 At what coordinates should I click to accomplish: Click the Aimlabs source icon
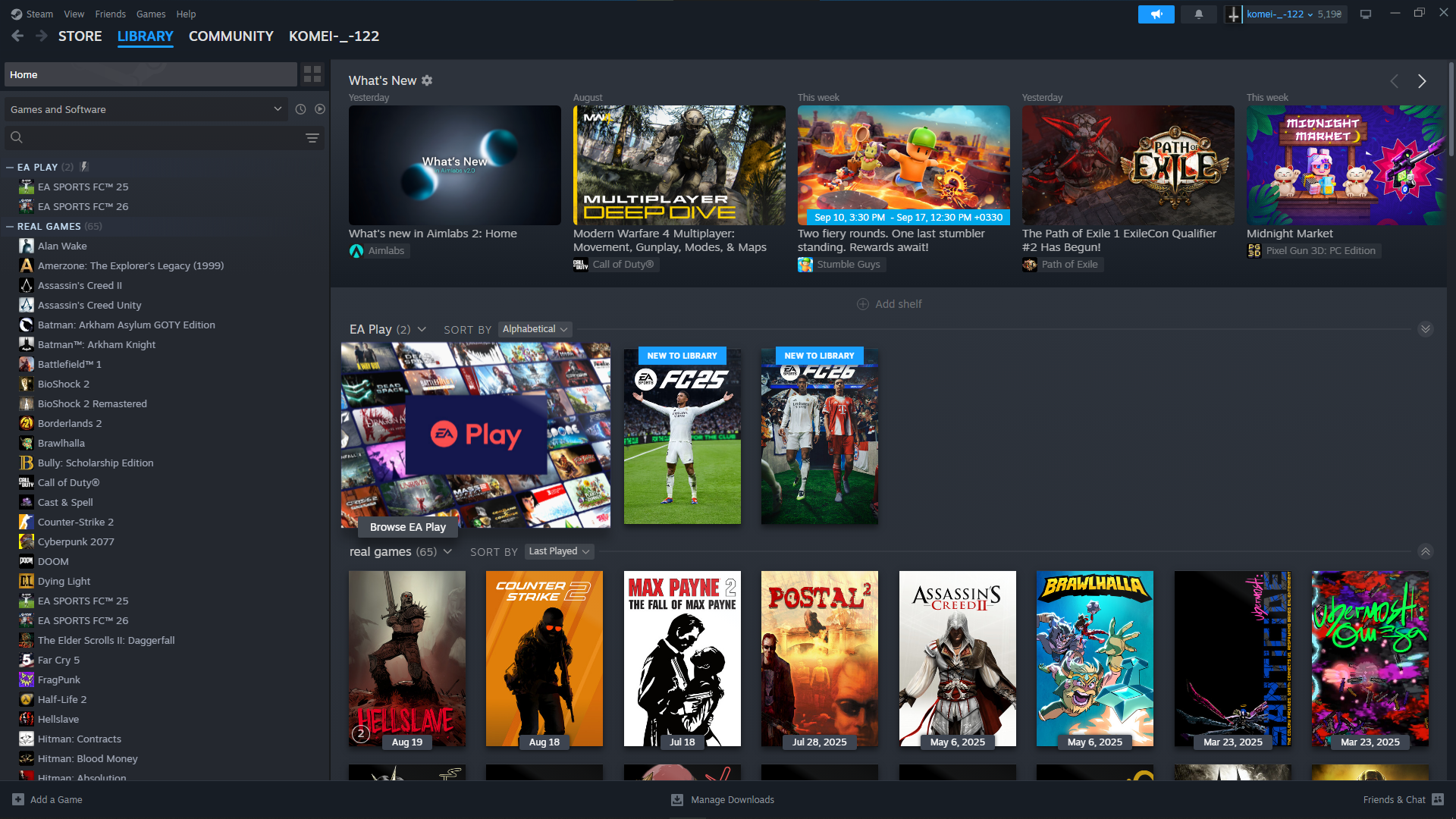click(356, 251)
